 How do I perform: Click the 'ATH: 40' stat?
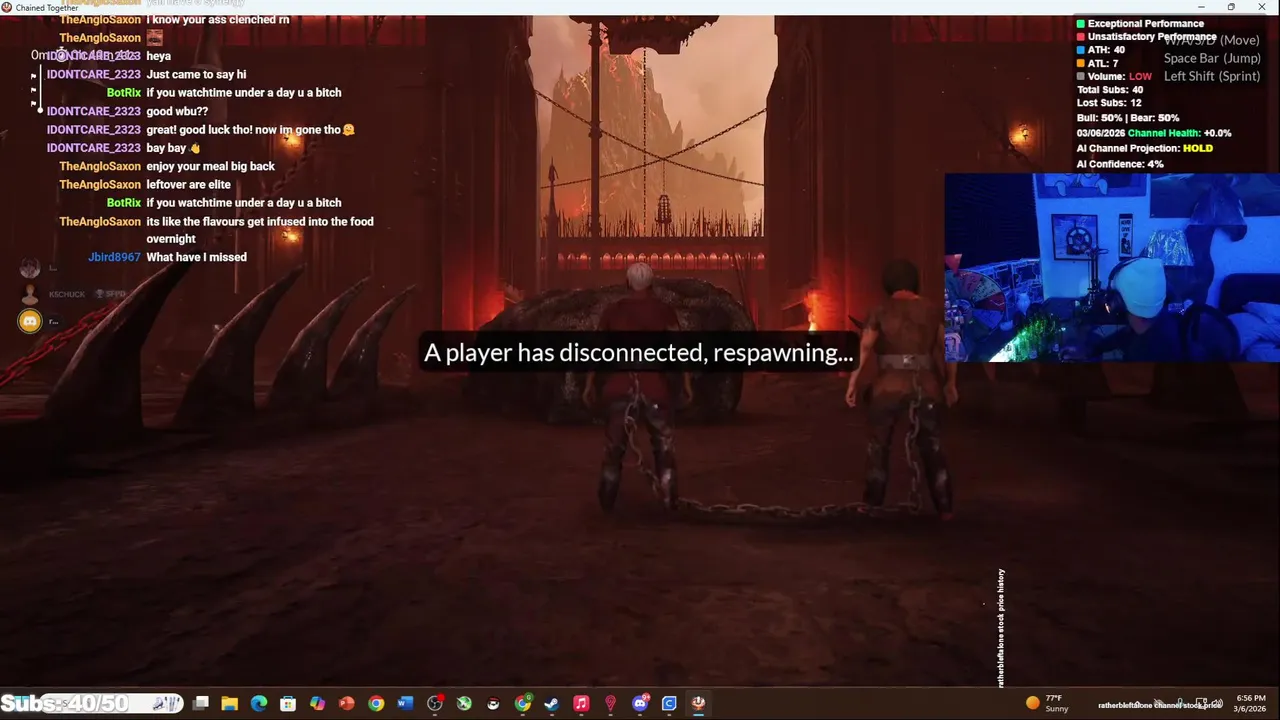click(x=1100, y=50)
